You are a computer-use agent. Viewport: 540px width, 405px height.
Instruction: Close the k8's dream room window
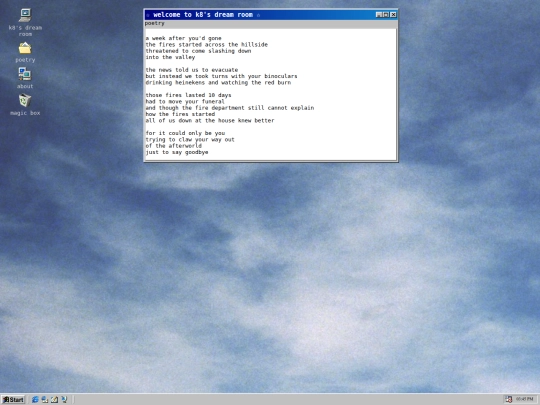point(393,14)
